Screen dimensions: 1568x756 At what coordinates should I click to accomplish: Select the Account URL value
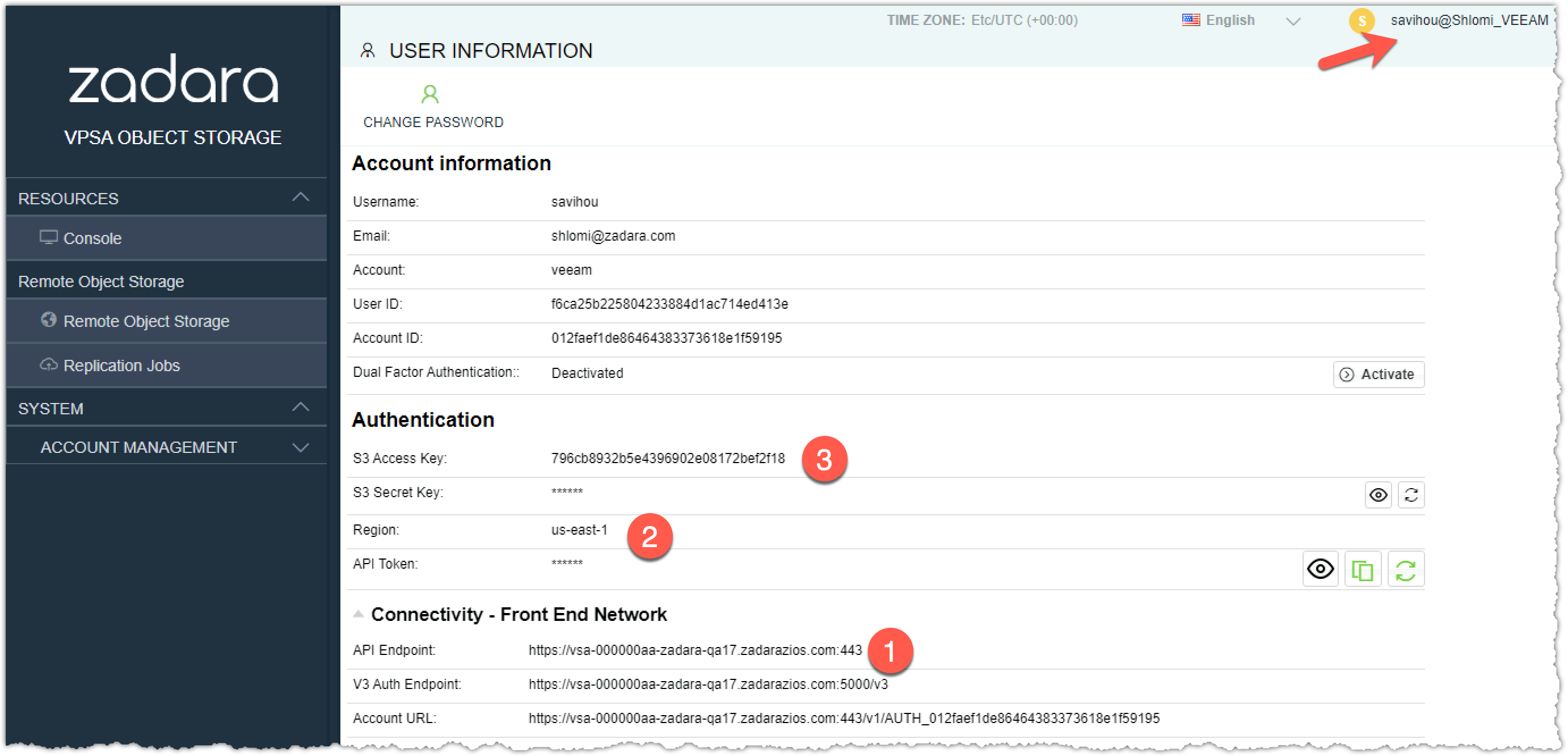coord(844,718)
